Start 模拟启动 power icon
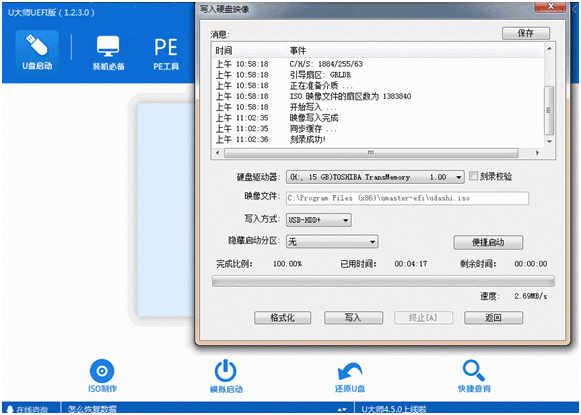The image size is (581, 415). [226, 376]
